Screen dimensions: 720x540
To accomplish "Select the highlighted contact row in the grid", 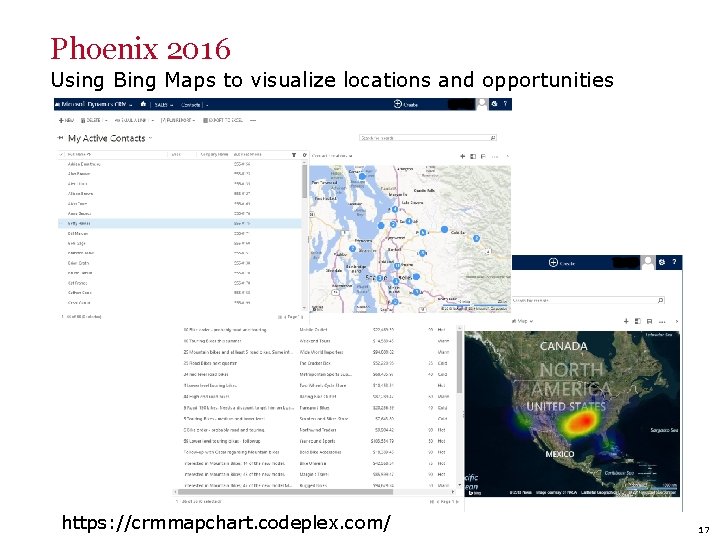I will point(180,224).
